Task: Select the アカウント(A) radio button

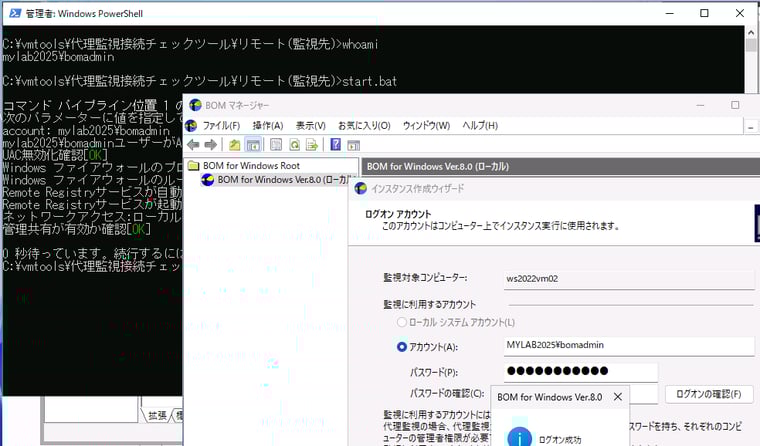Action: [401, 347]
